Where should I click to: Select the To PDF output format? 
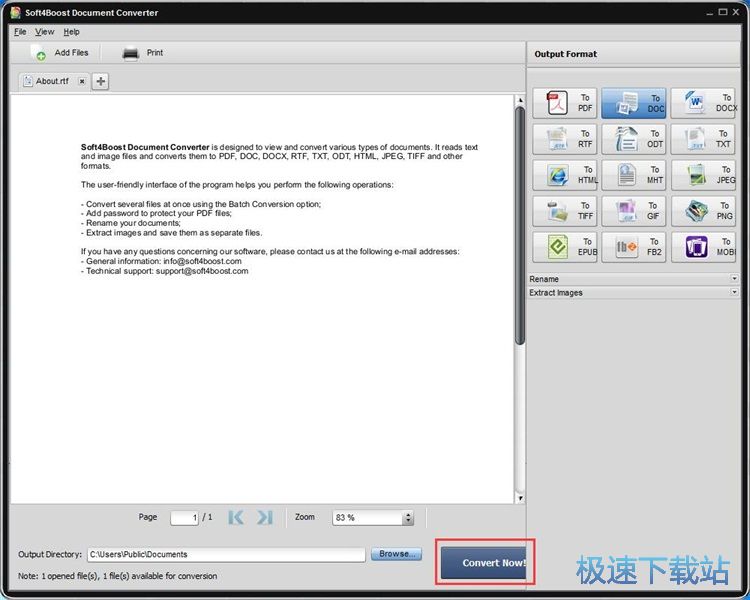click(565, 103)
